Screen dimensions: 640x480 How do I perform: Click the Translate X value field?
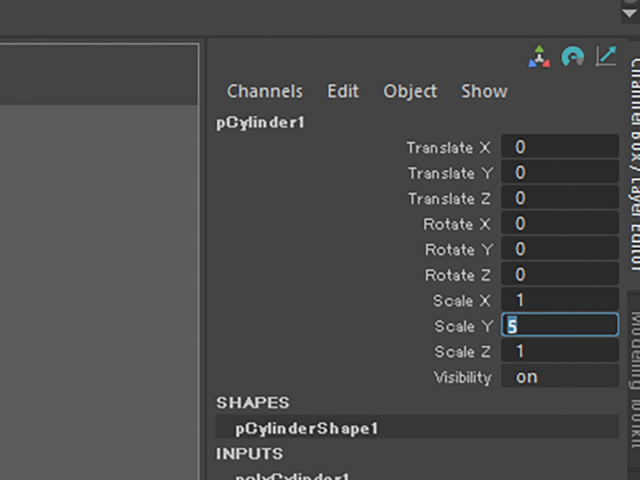(560, 147)
